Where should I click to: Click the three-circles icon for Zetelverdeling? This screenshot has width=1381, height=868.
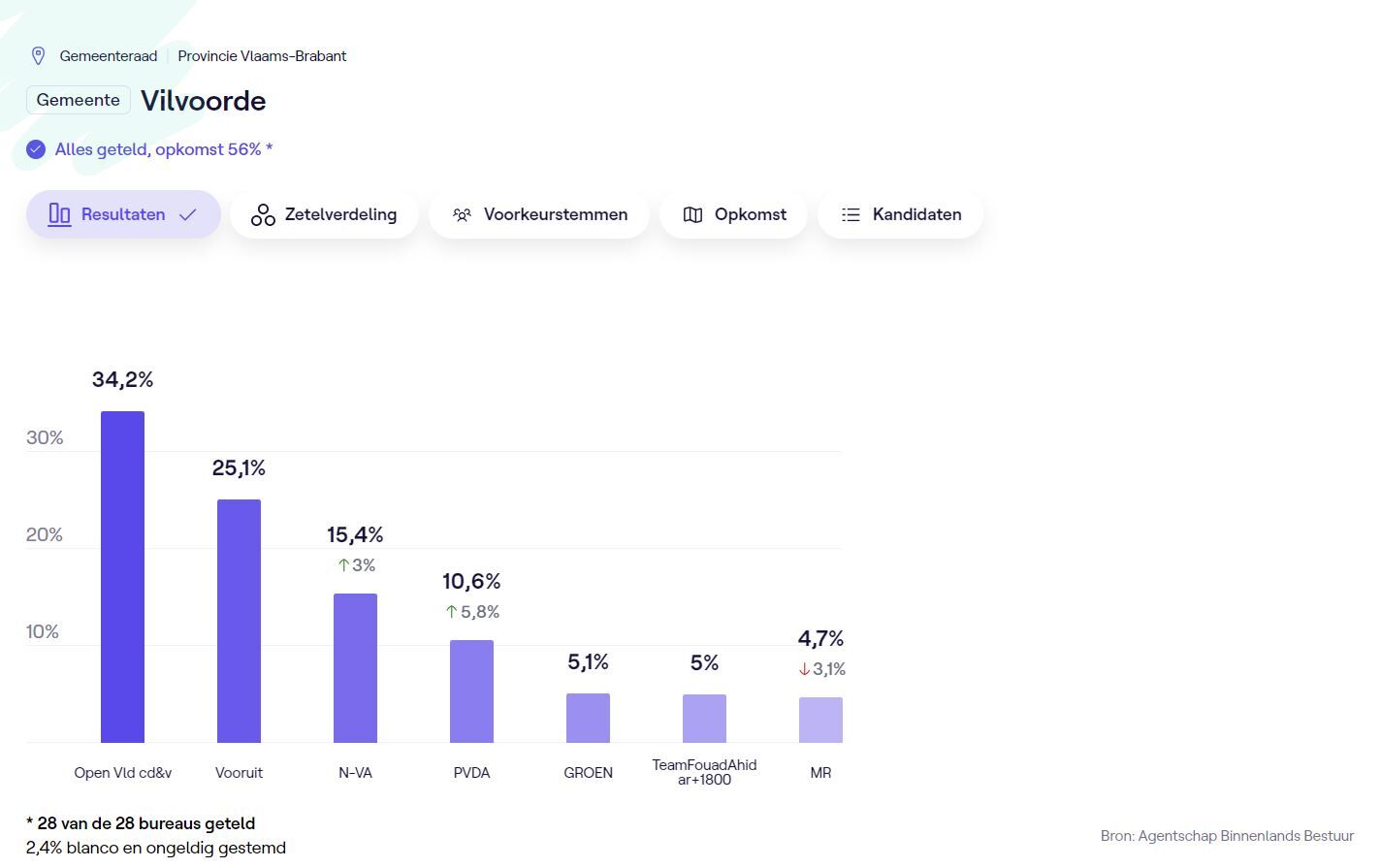263,214
